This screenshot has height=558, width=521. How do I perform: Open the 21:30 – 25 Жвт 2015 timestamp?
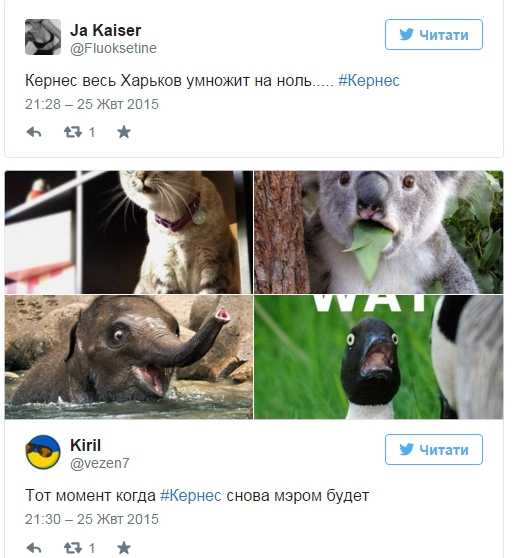click(92, 519)
